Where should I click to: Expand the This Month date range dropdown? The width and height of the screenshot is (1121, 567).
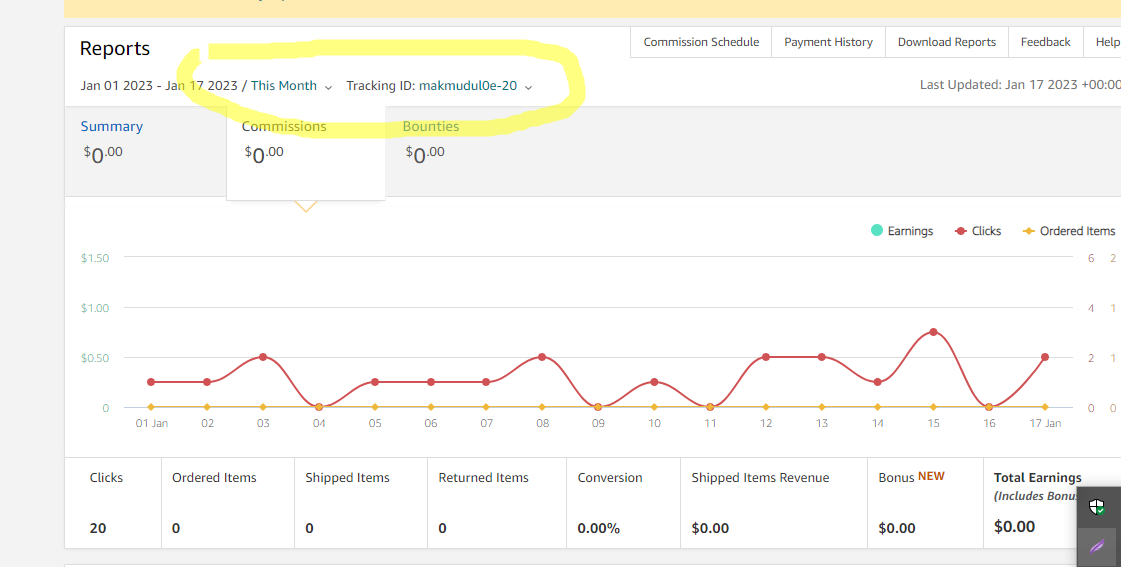[x=292, y=86]
